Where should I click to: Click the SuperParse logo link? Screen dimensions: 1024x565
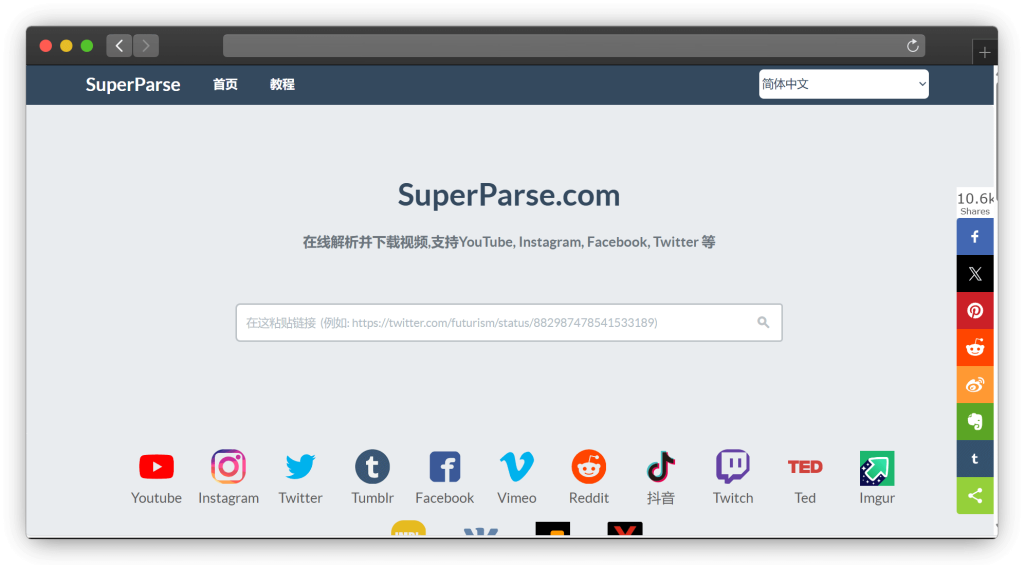point(133,85)
